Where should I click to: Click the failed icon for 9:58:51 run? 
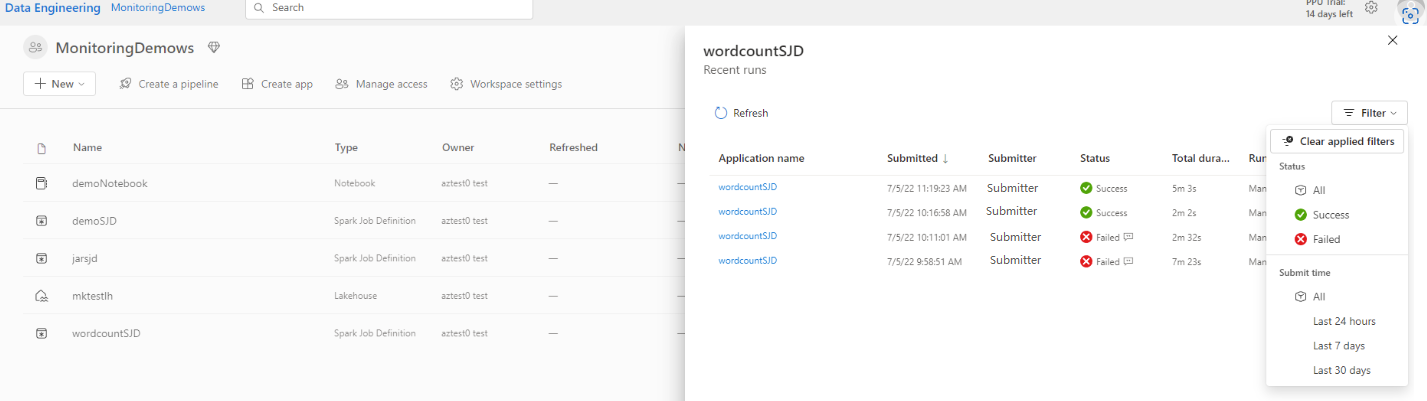[1086, 261]
